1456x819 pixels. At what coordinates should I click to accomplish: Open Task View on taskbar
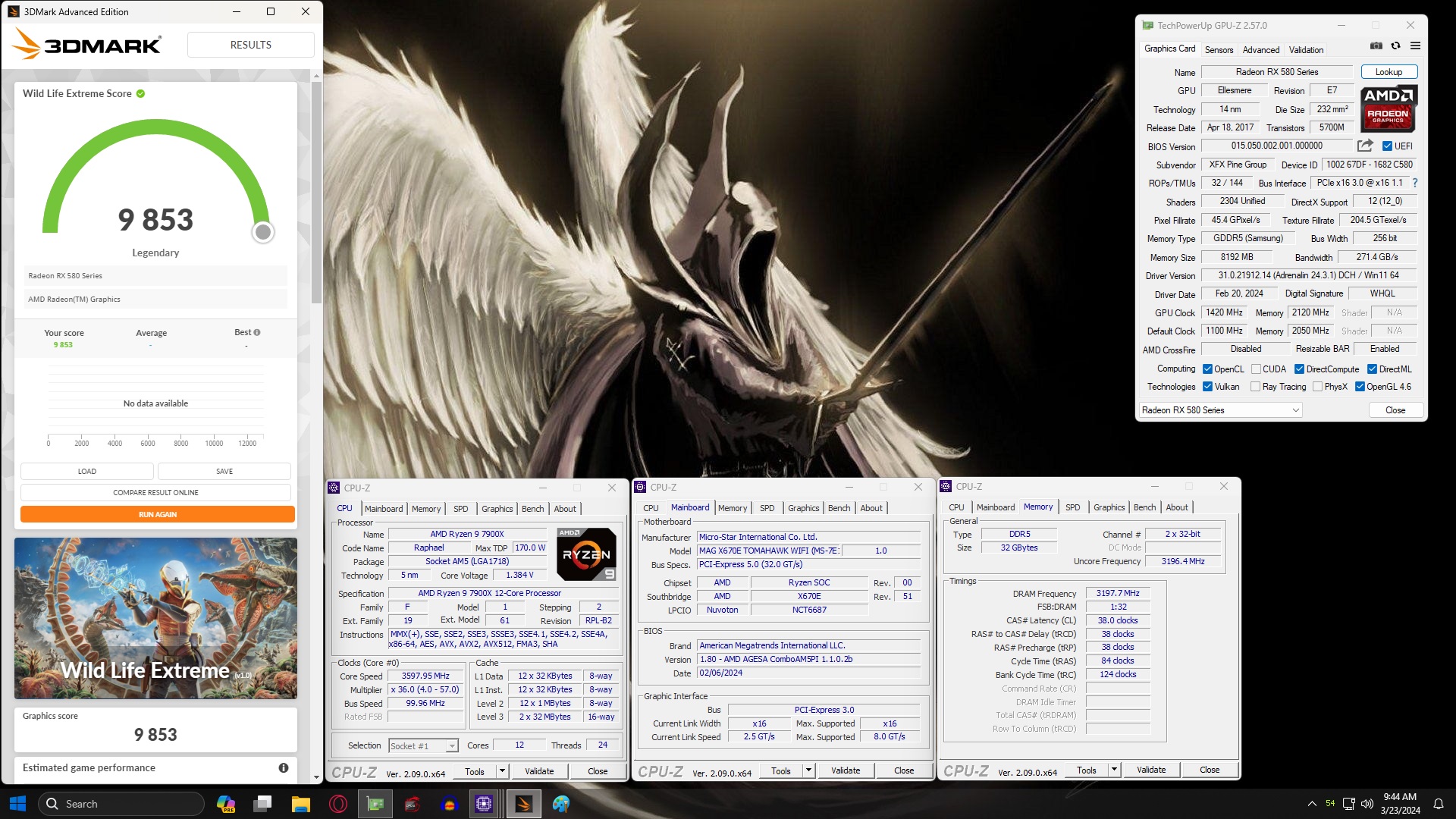[263, 804]
